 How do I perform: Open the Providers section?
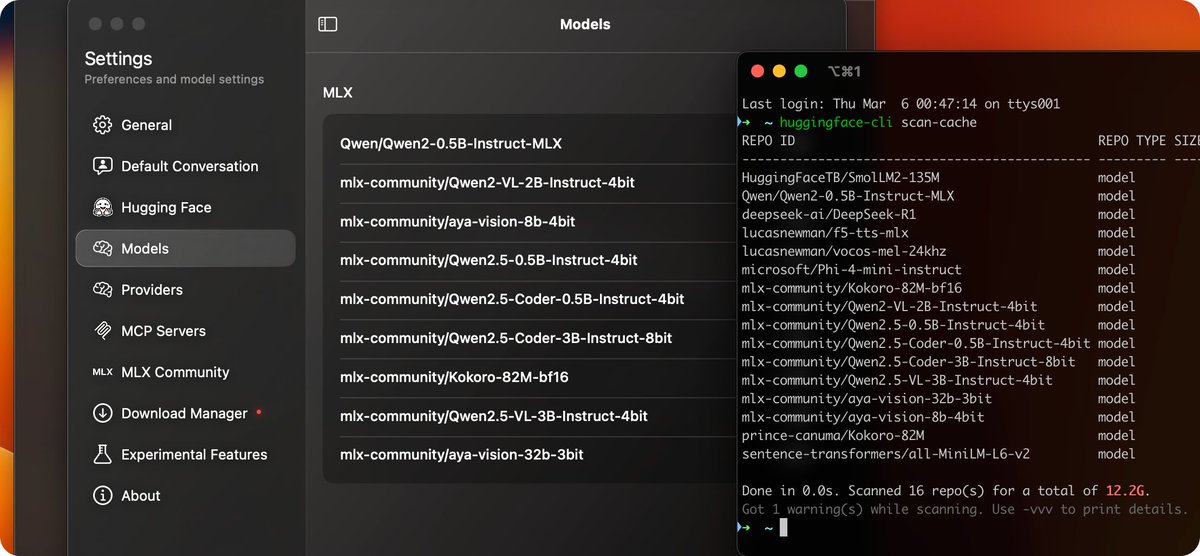(x=185, y=289)
